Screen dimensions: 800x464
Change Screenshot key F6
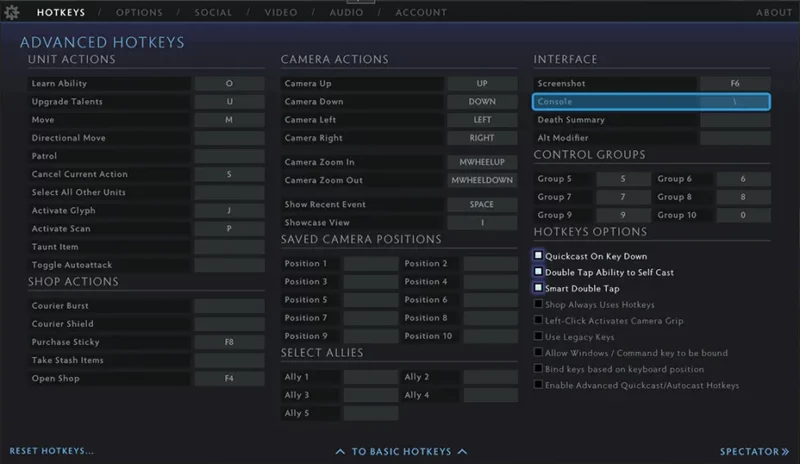tap(735, 83)
